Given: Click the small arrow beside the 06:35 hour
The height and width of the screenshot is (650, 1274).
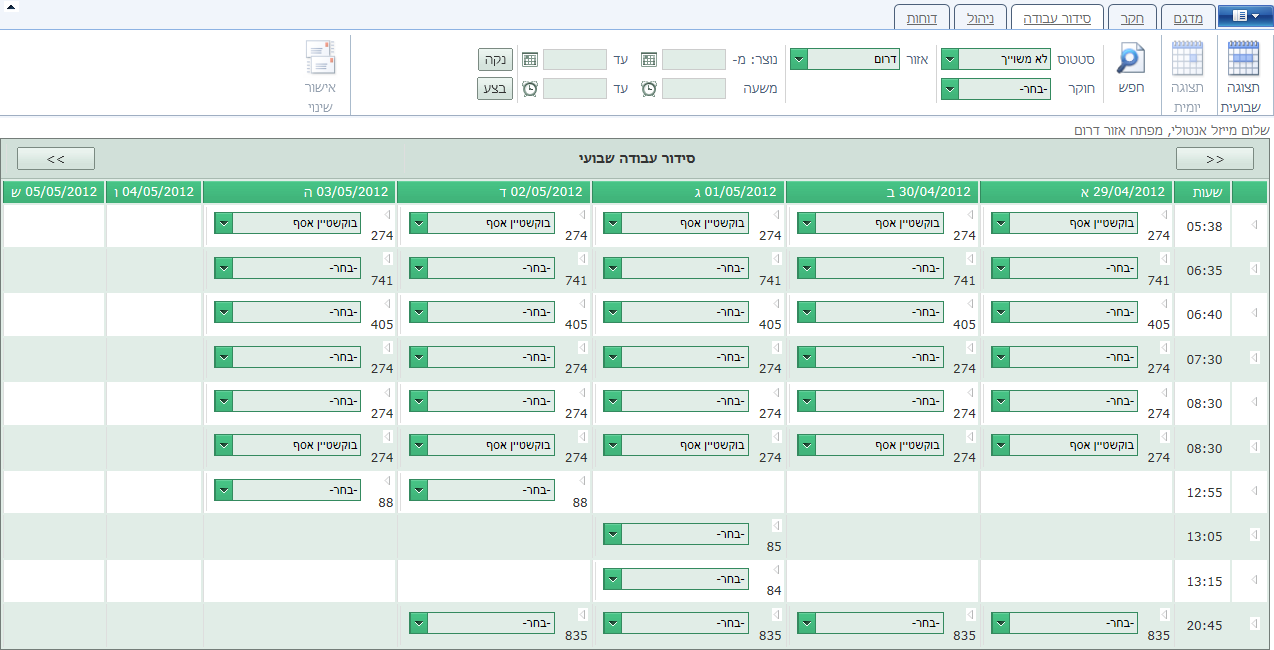Looking at the screenshot, I should point(1254,270).
